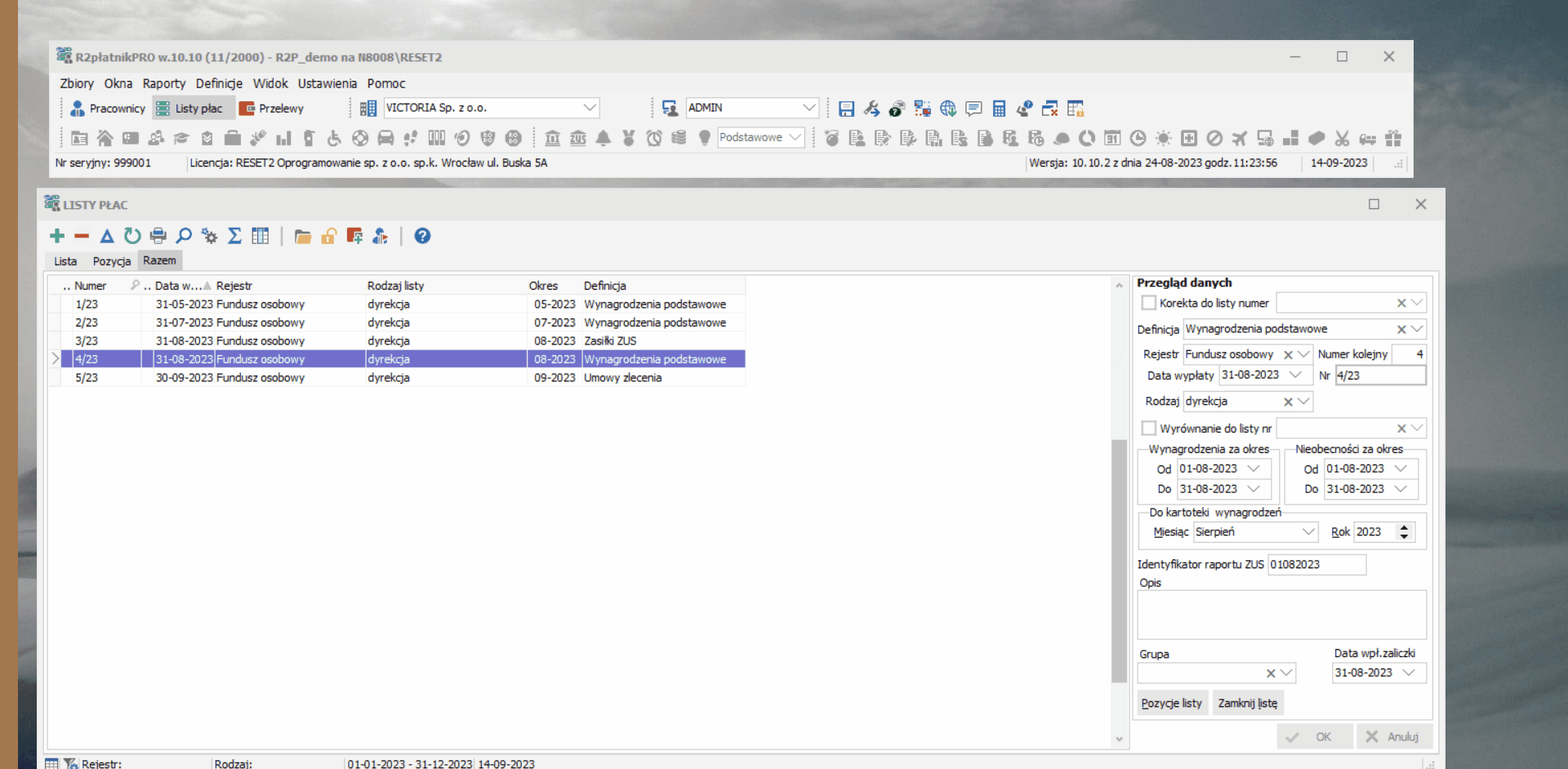Click Zamknij listę button
Screen dimensions: 1568x769
click(x=1248, y=703)
